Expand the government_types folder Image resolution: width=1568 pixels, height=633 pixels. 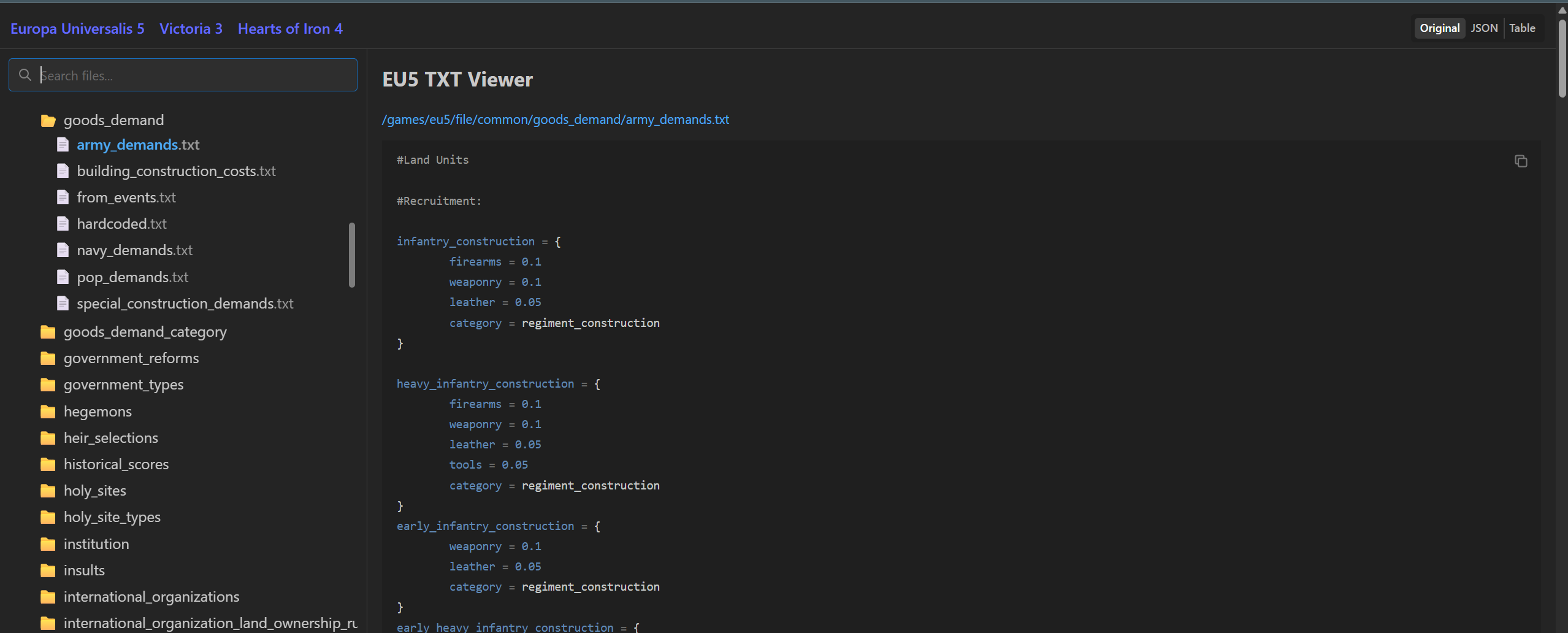pyautogui.click(x=124, y=385)
